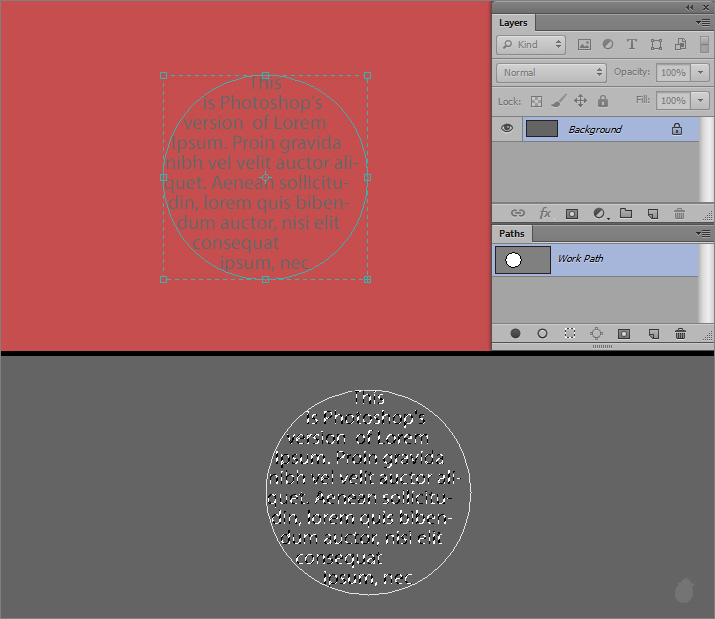
Task: Delete the current path with trash icon
Action: (680, 333)
